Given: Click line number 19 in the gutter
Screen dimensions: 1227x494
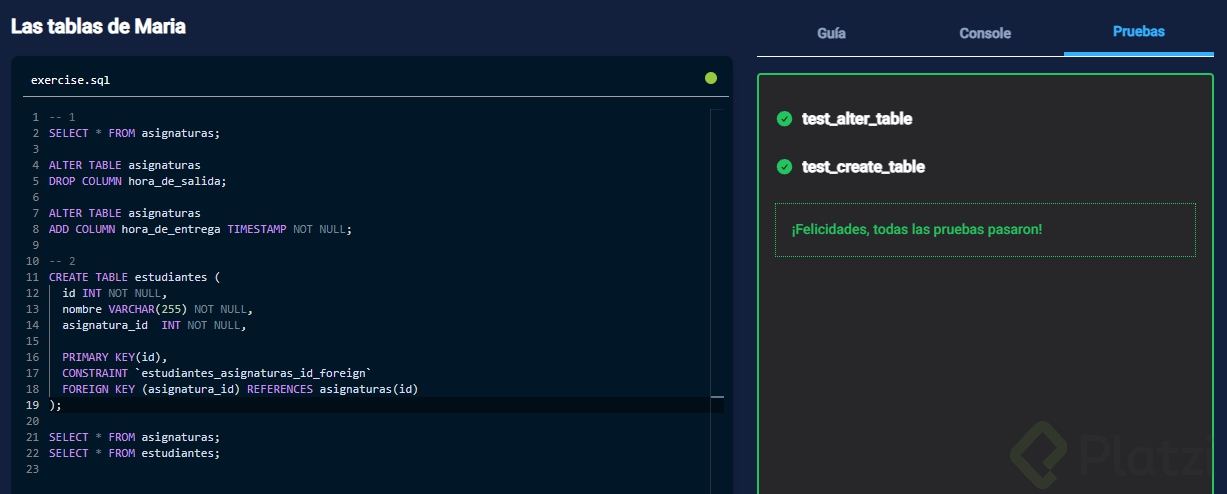Looking at the screenshot, I should 33,405.
